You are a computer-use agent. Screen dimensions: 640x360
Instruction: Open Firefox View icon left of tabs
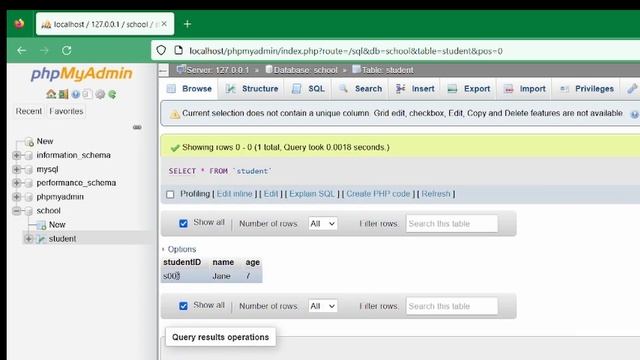[19, 24]
